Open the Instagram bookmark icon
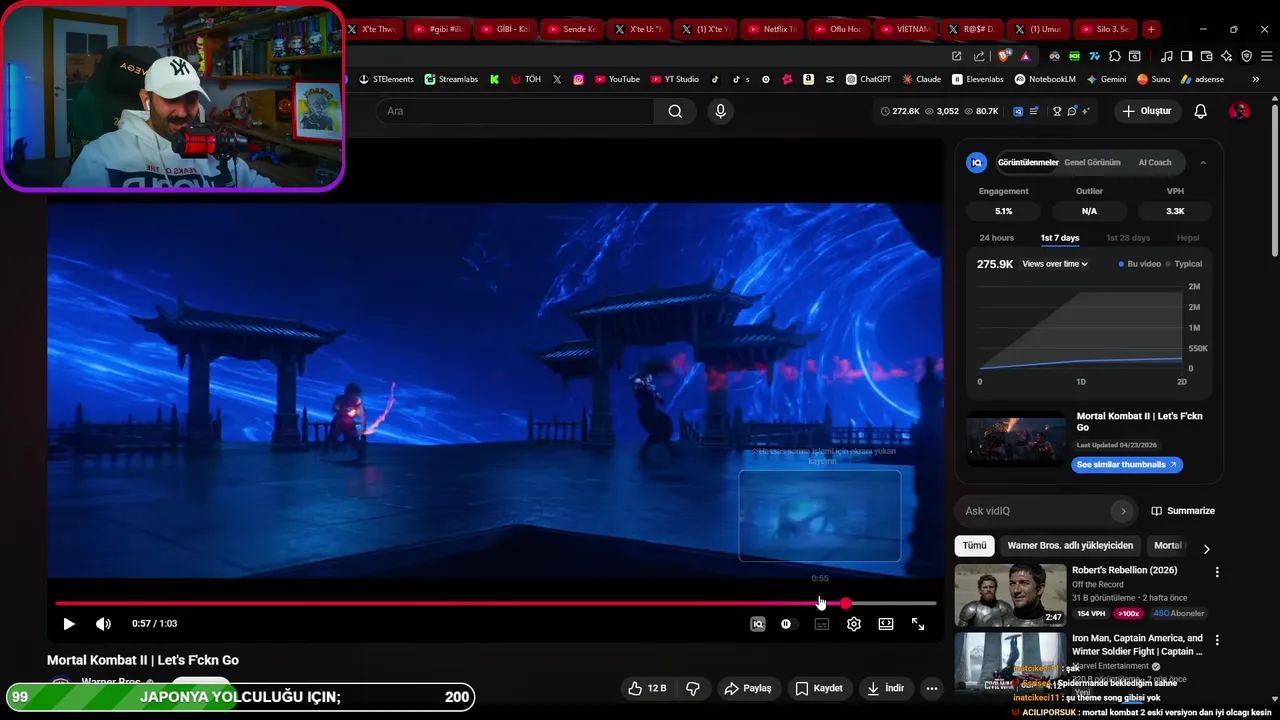This screenshot has height=720, width=1280. [x=578, y=79]
